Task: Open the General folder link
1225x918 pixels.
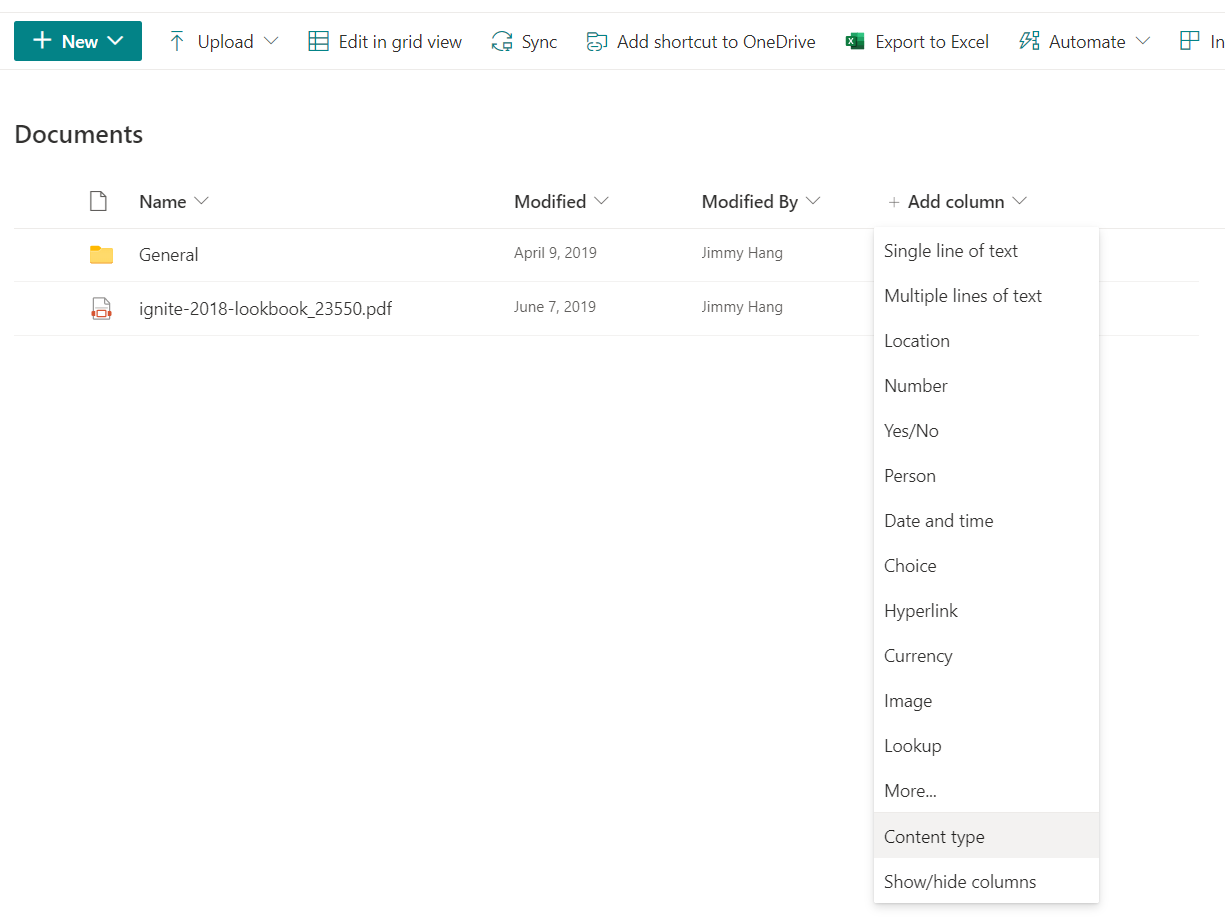Action: [169, 255]
